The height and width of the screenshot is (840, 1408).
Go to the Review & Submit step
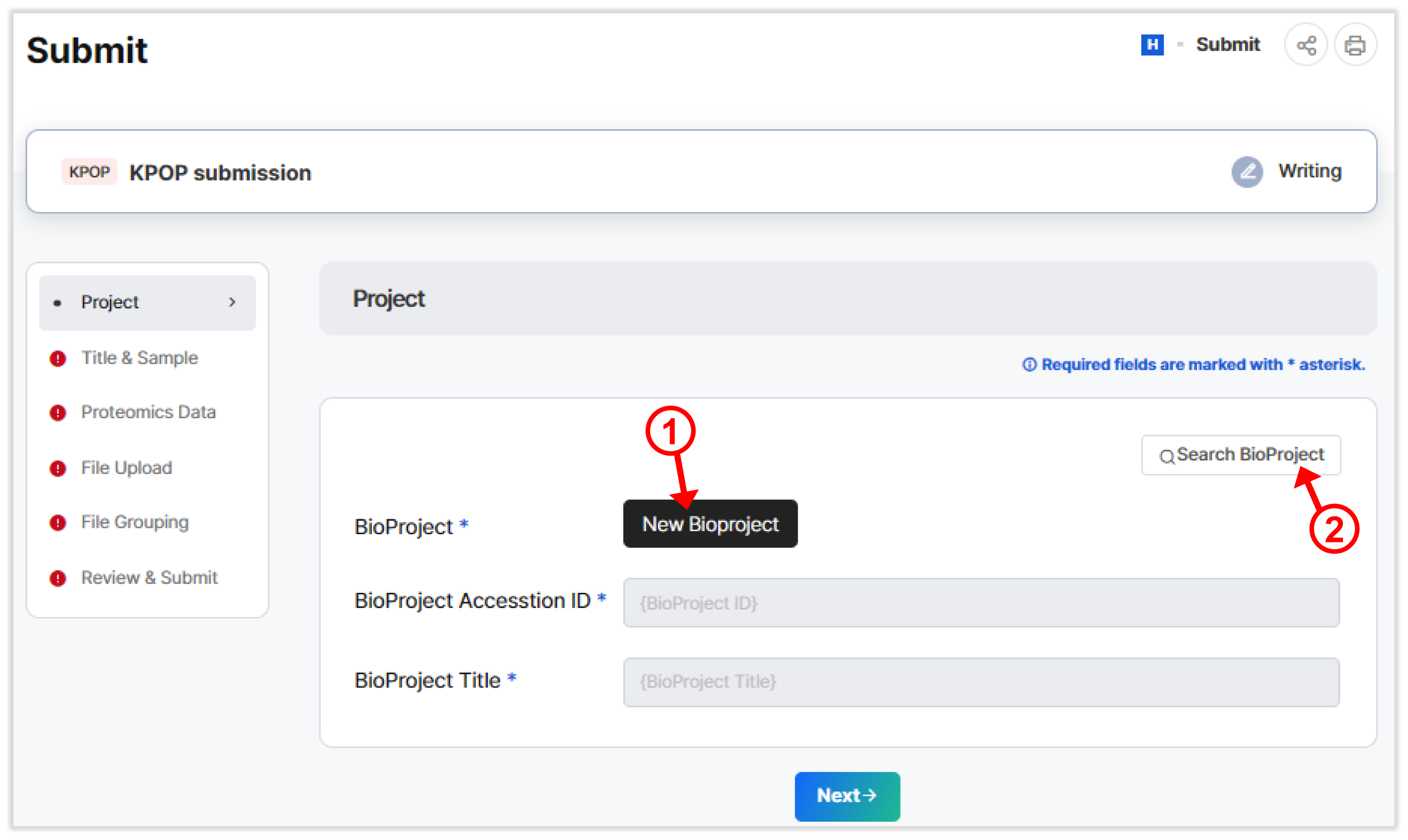[x=149, y=578]
